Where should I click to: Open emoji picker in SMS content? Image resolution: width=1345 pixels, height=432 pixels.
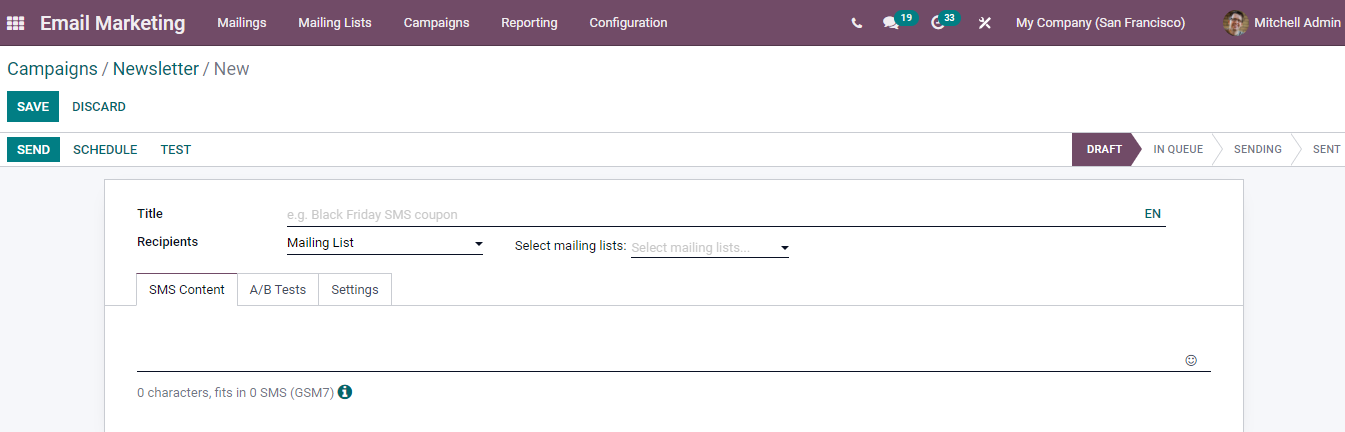pos(1190,360)
